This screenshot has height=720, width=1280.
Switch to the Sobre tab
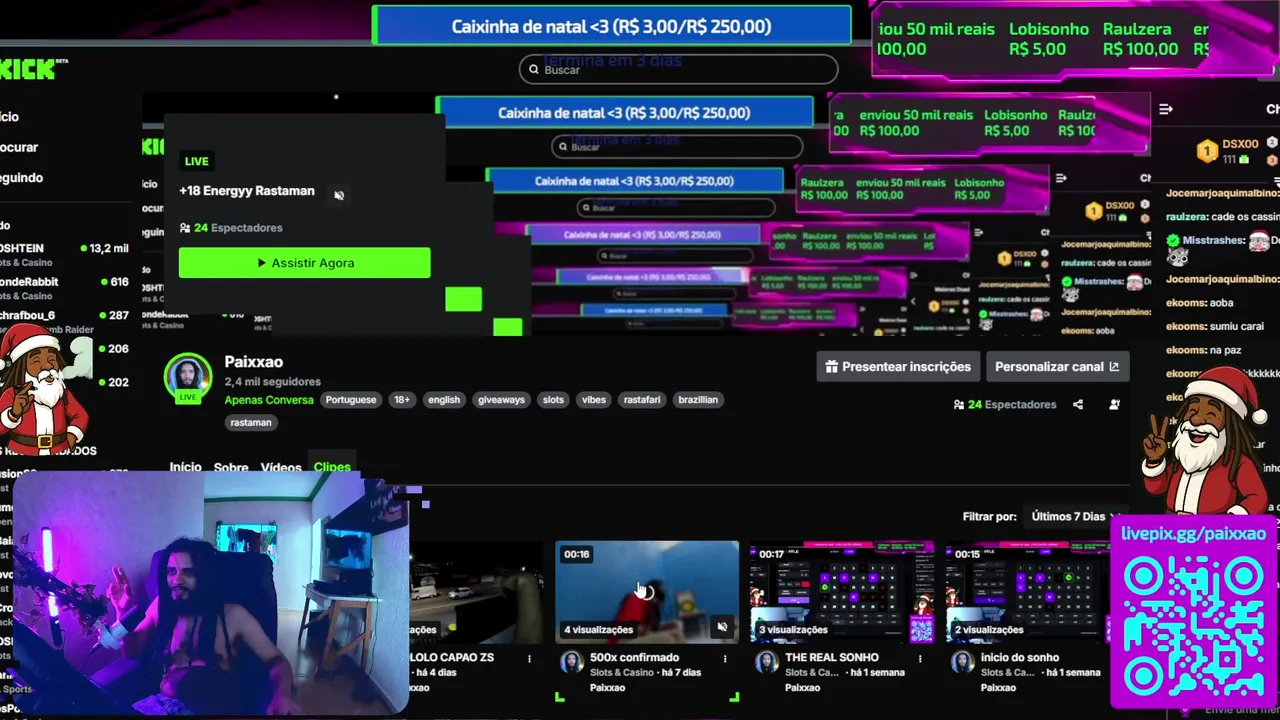(231, 467)
